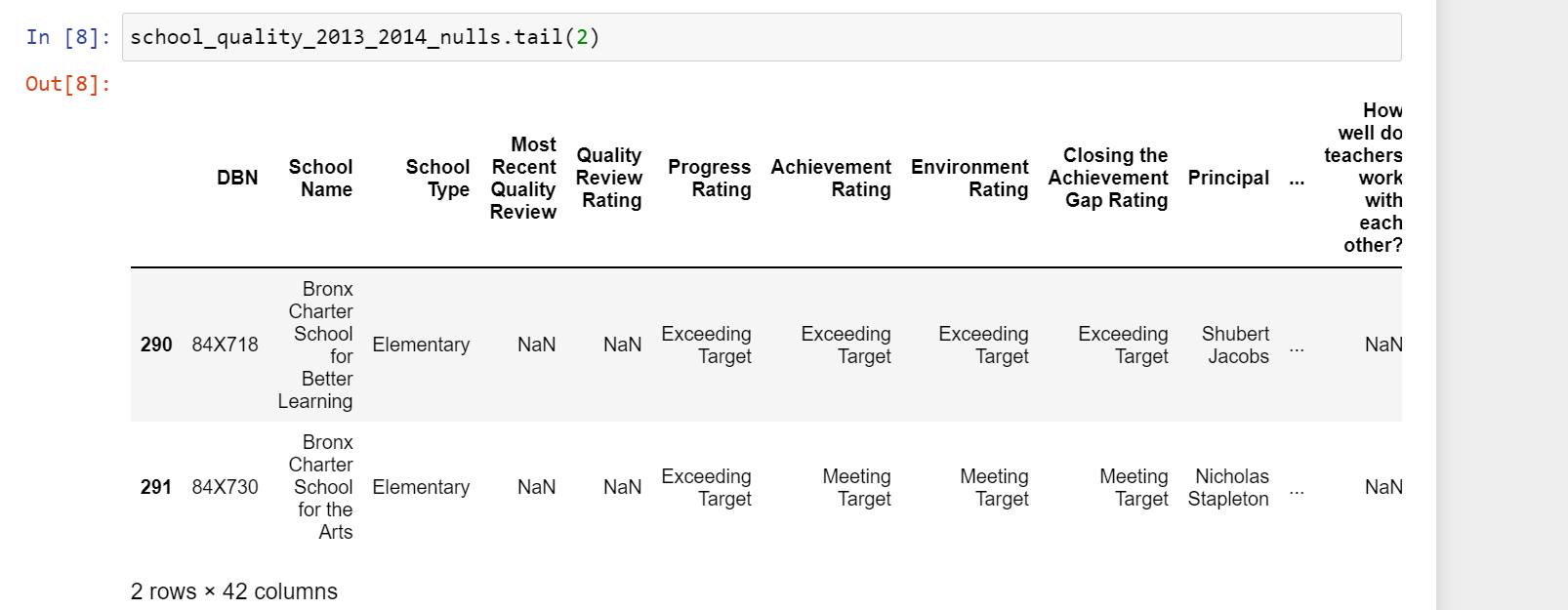This screenshot has height=610, width=1568.
Task: Select the Most Recent Quality Review header
Action: pos(523,178)
